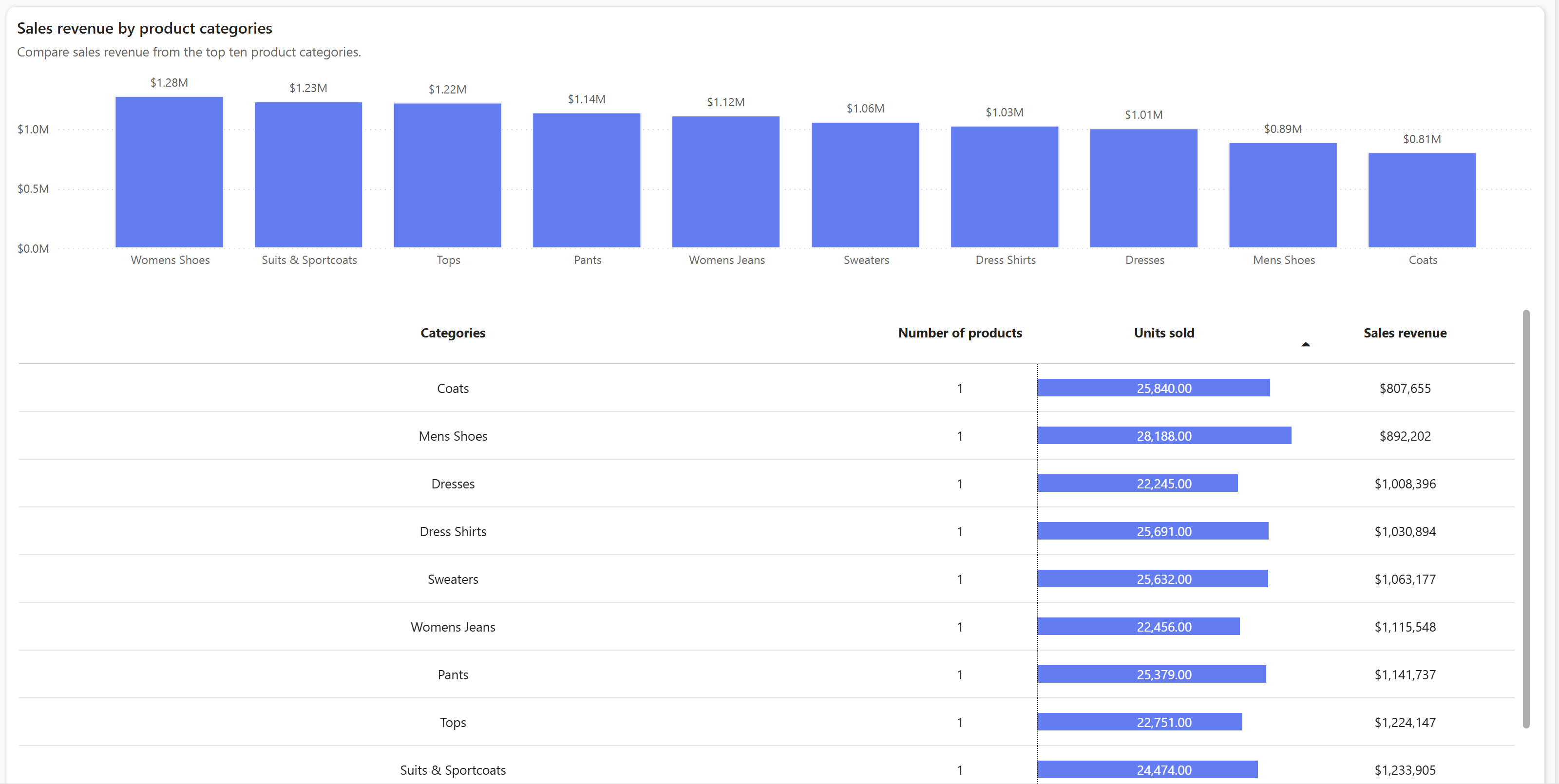Select the Dresses bar in chart

point(1144,188)
